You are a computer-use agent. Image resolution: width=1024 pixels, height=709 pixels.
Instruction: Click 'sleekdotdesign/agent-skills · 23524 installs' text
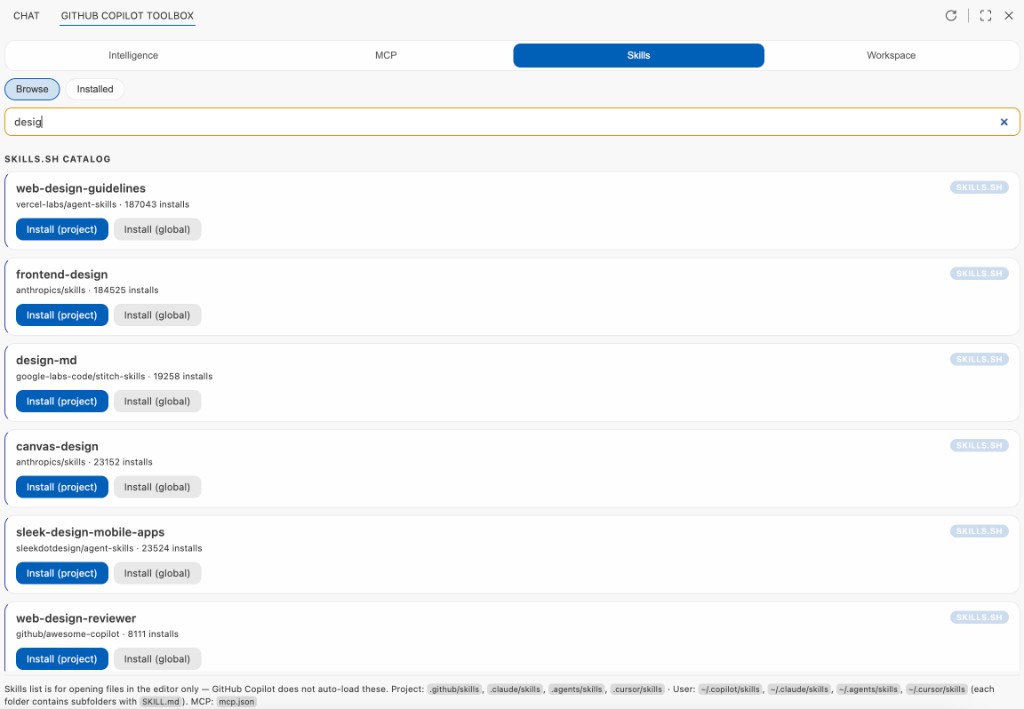tap(109, 548)
